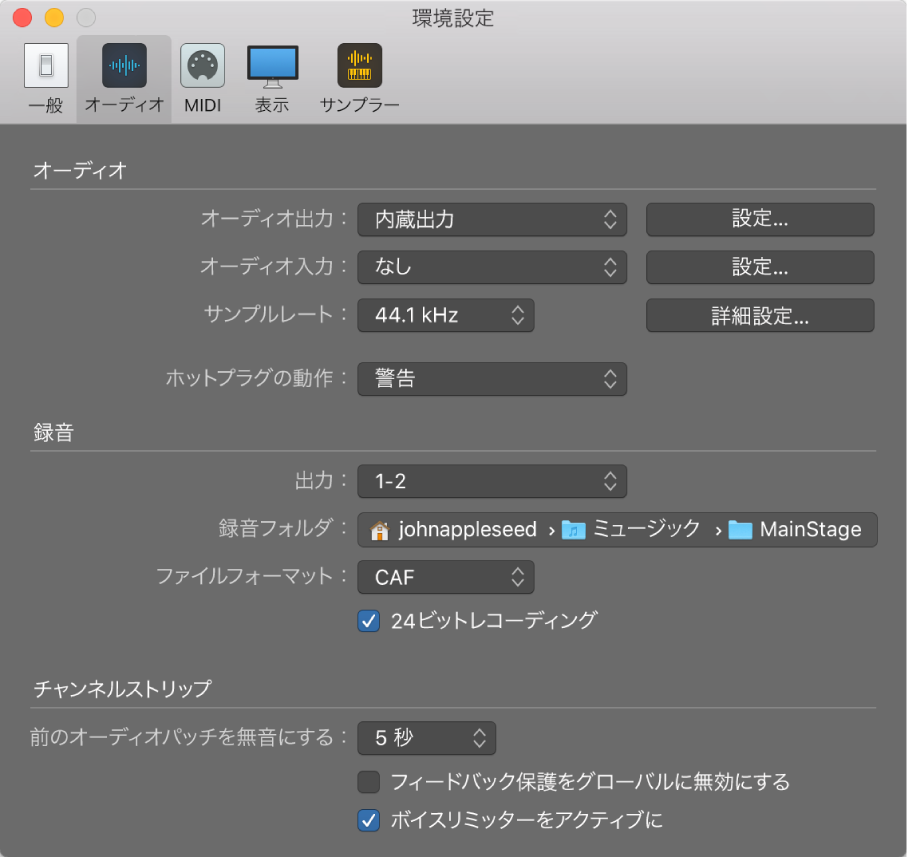Change the 出力 1-2 selection
The height and width of the screenshot is (859, 907).
pyautogui.click(x=491, y=481)
